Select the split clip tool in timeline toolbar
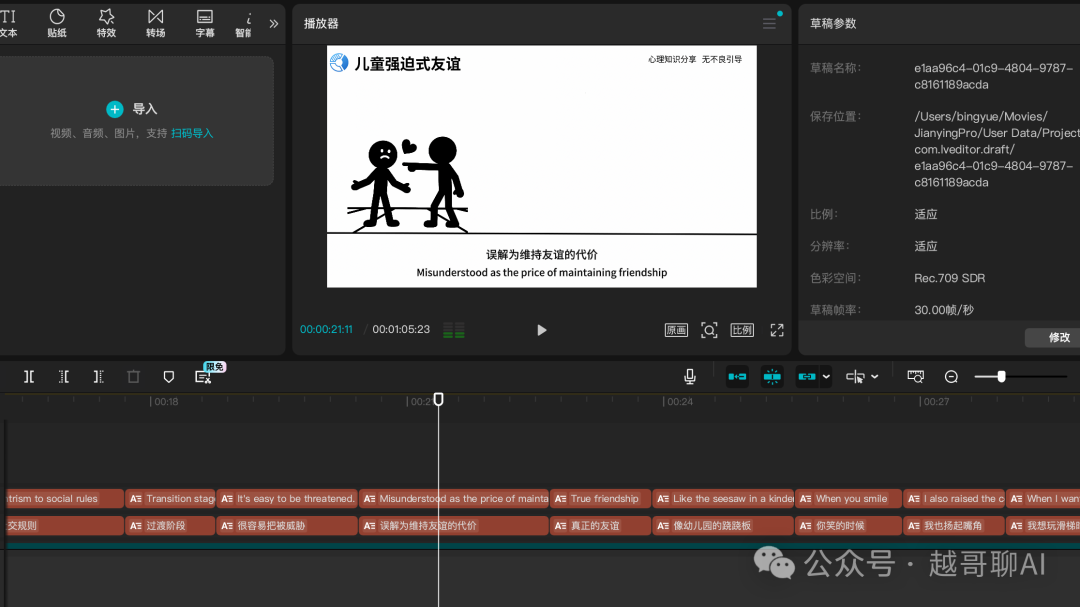Screen dimensions: 1080x607 [x=29, y=376]
